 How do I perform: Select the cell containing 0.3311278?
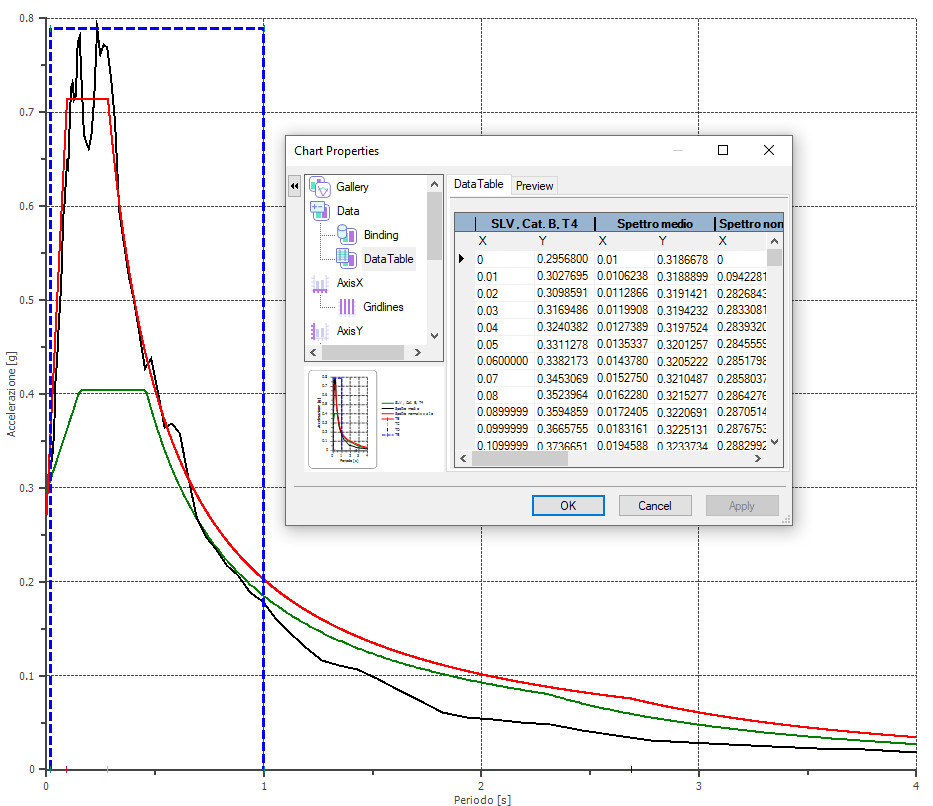562,344
